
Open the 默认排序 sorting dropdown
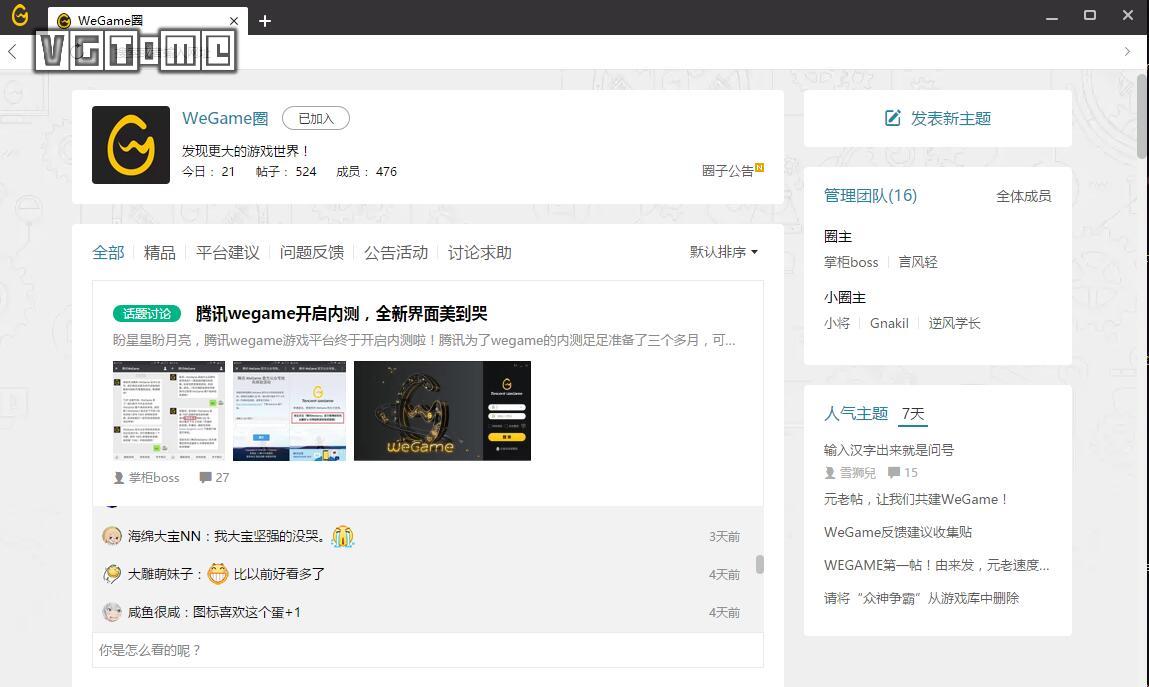point(722,252)
